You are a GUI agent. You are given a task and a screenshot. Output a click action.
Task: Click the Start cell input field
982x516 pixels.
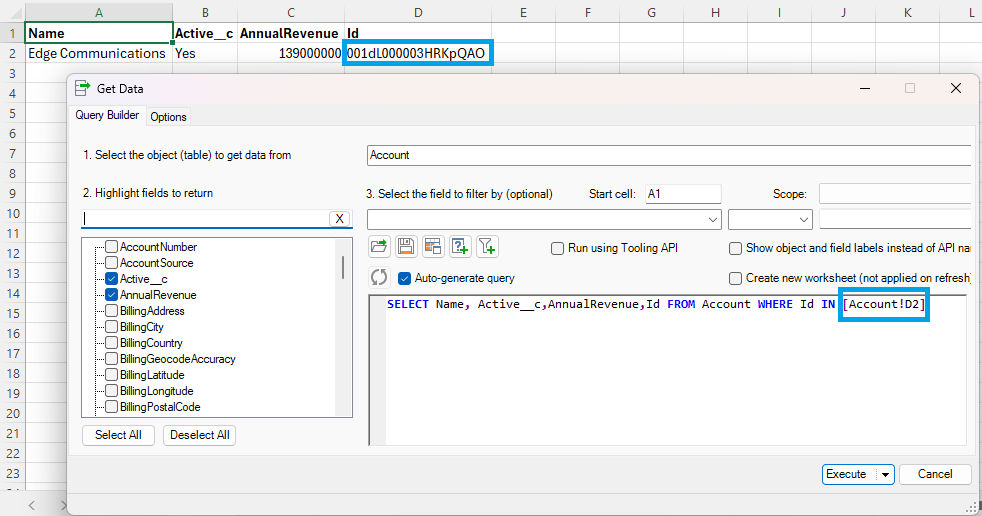click(x=682, y=194)
